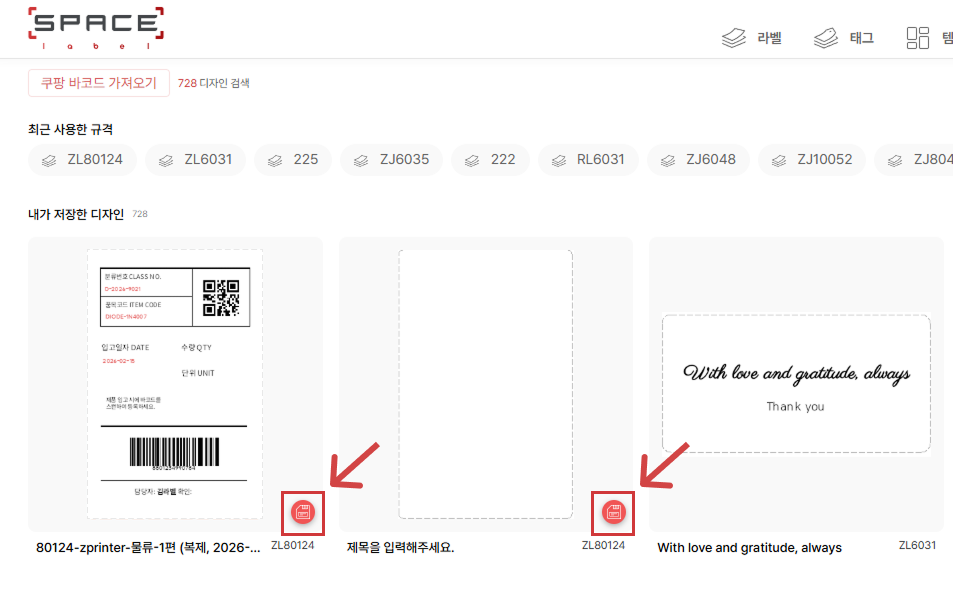Click the SPACE label logo
This screenshot has width=953, height=593.
[x=96, y=28]
